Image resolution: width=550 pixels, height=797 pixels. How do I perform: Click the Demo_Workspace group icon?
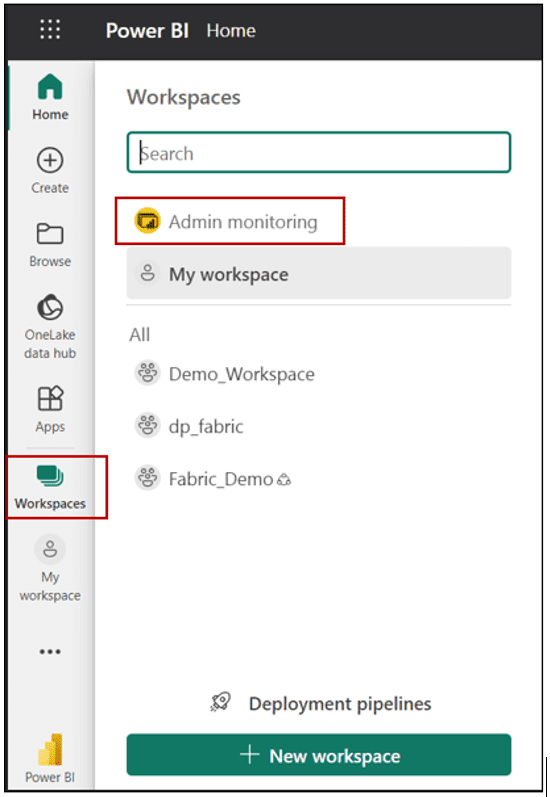[x=147, y=373]
